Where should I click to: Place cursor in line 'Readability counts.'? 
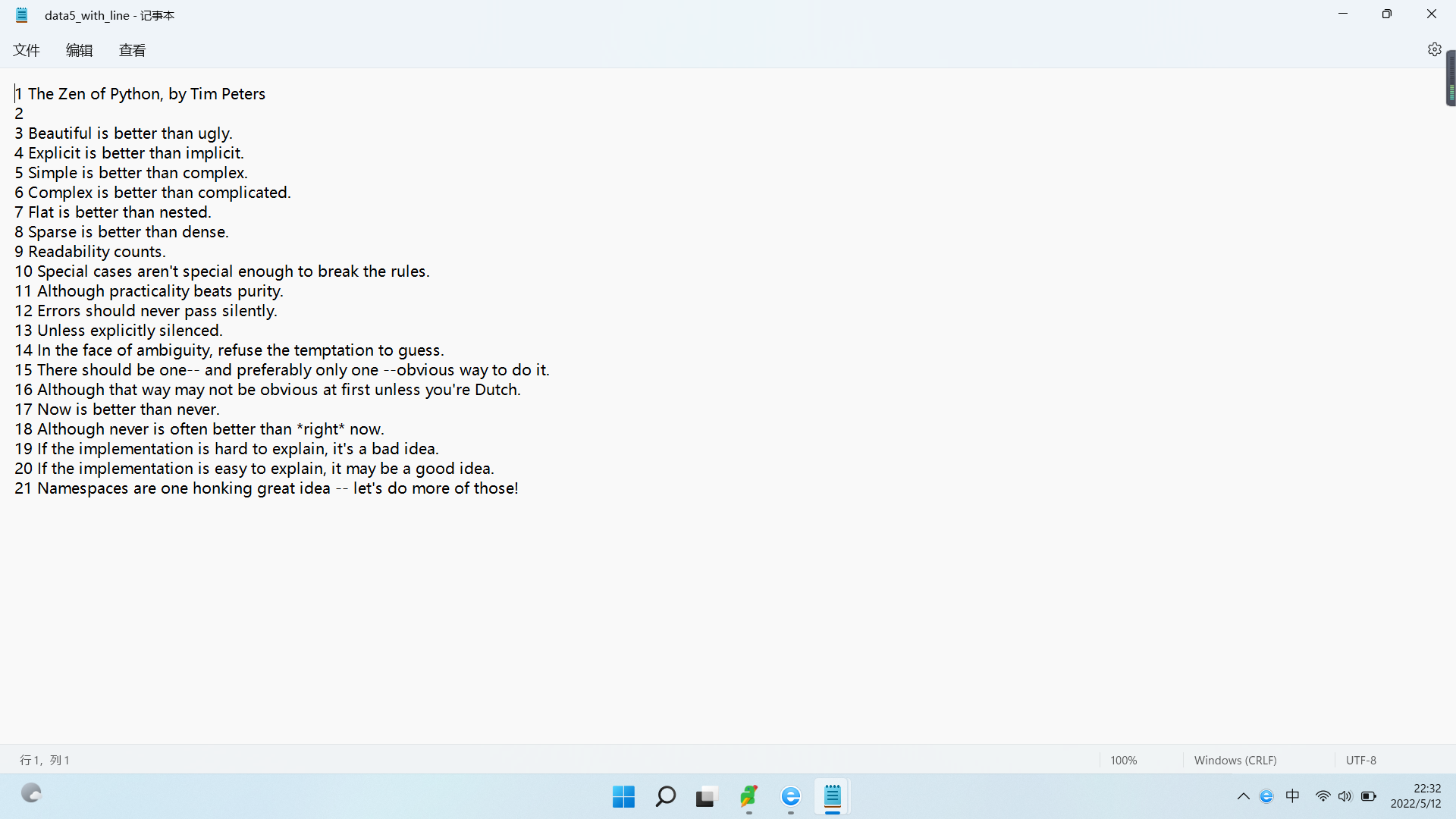96,252
